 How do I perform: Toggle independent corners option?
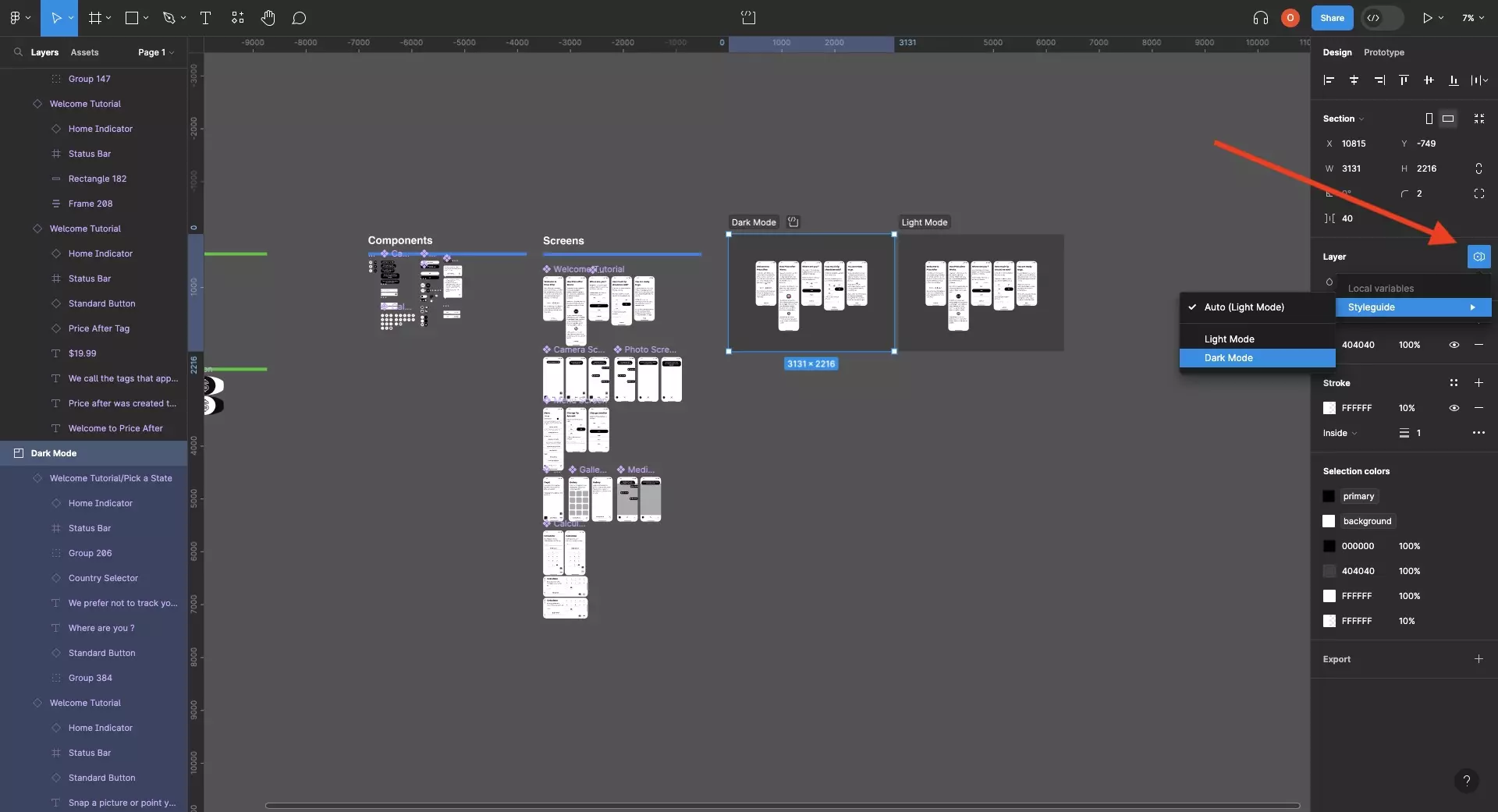(1478, 193)
